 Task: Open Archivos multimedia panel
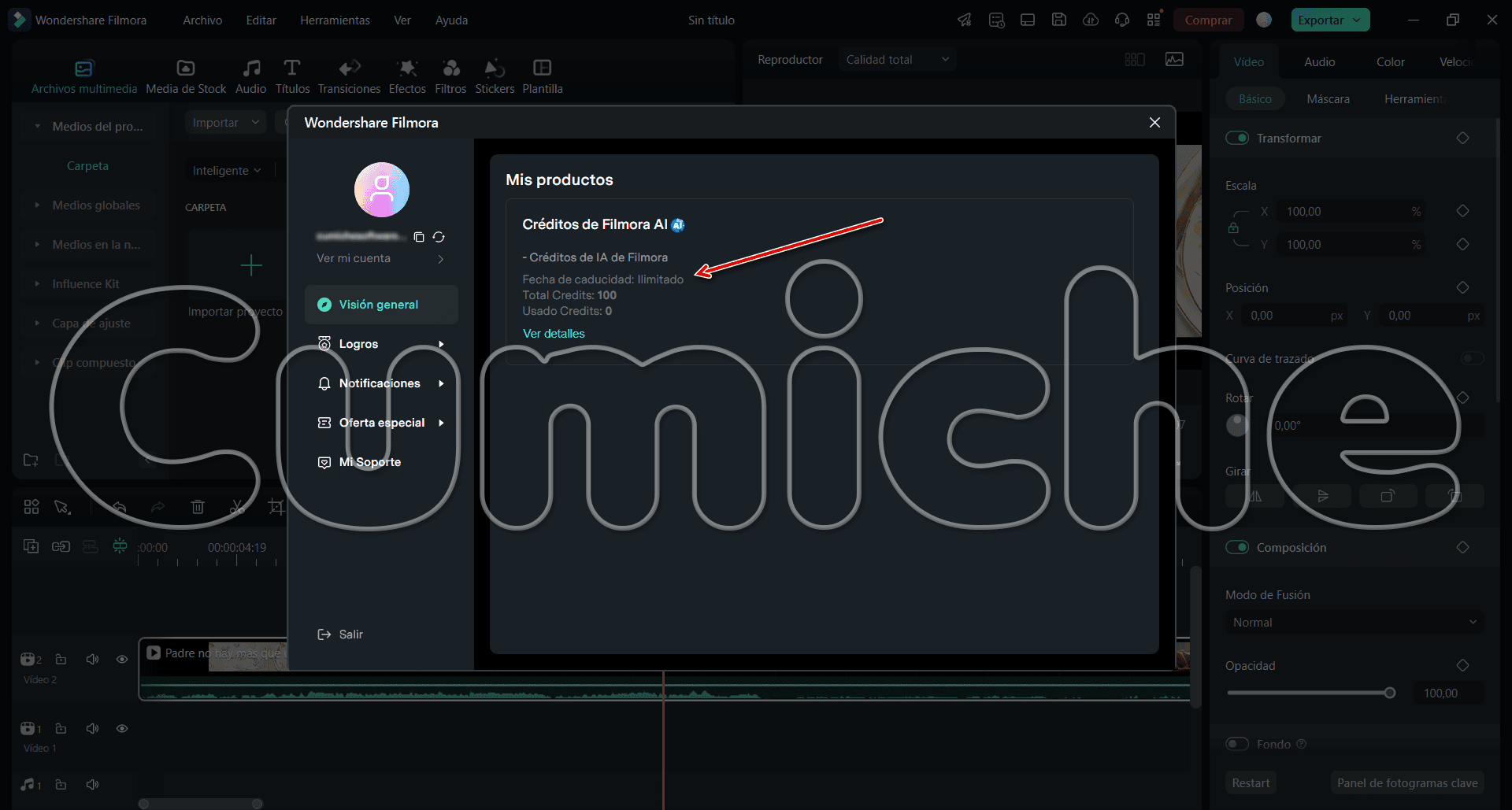click(83, 77)
